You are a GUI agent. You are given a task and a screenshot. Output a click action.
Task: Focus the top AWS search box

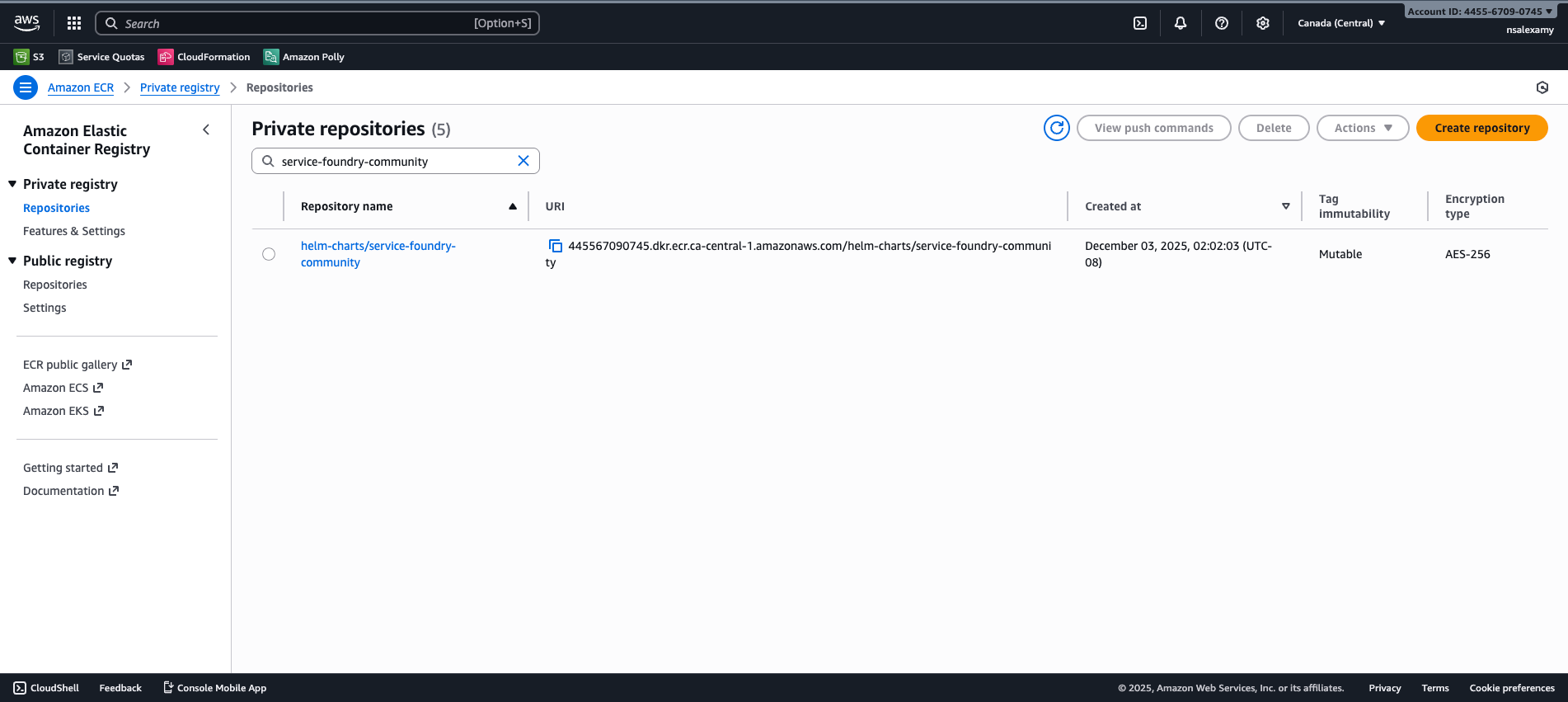(317, 23)
